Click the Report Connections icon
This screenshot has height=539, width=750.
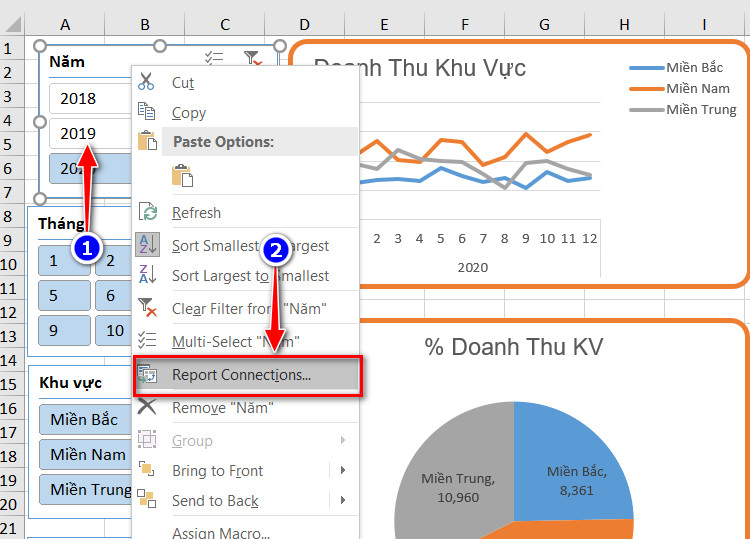[x=147, y=374]
